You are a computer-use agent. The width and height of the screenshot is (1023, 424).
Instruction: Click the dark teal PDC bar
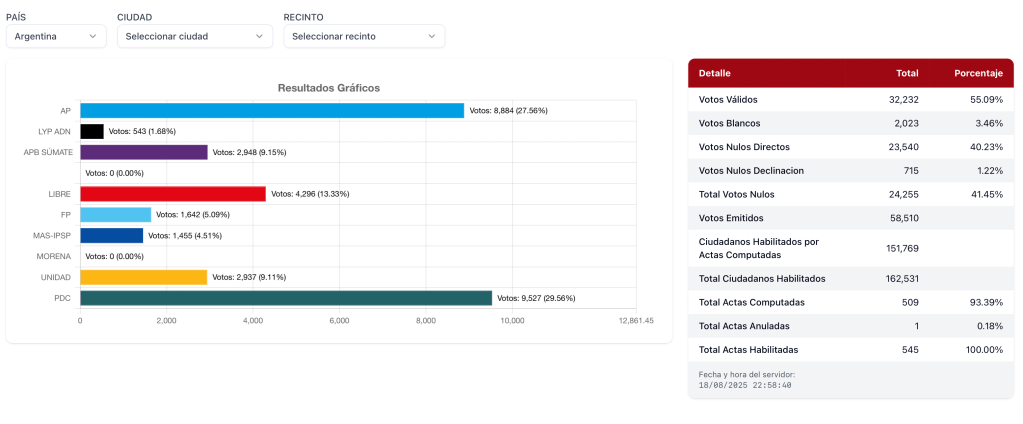click(x=285, y=298)
